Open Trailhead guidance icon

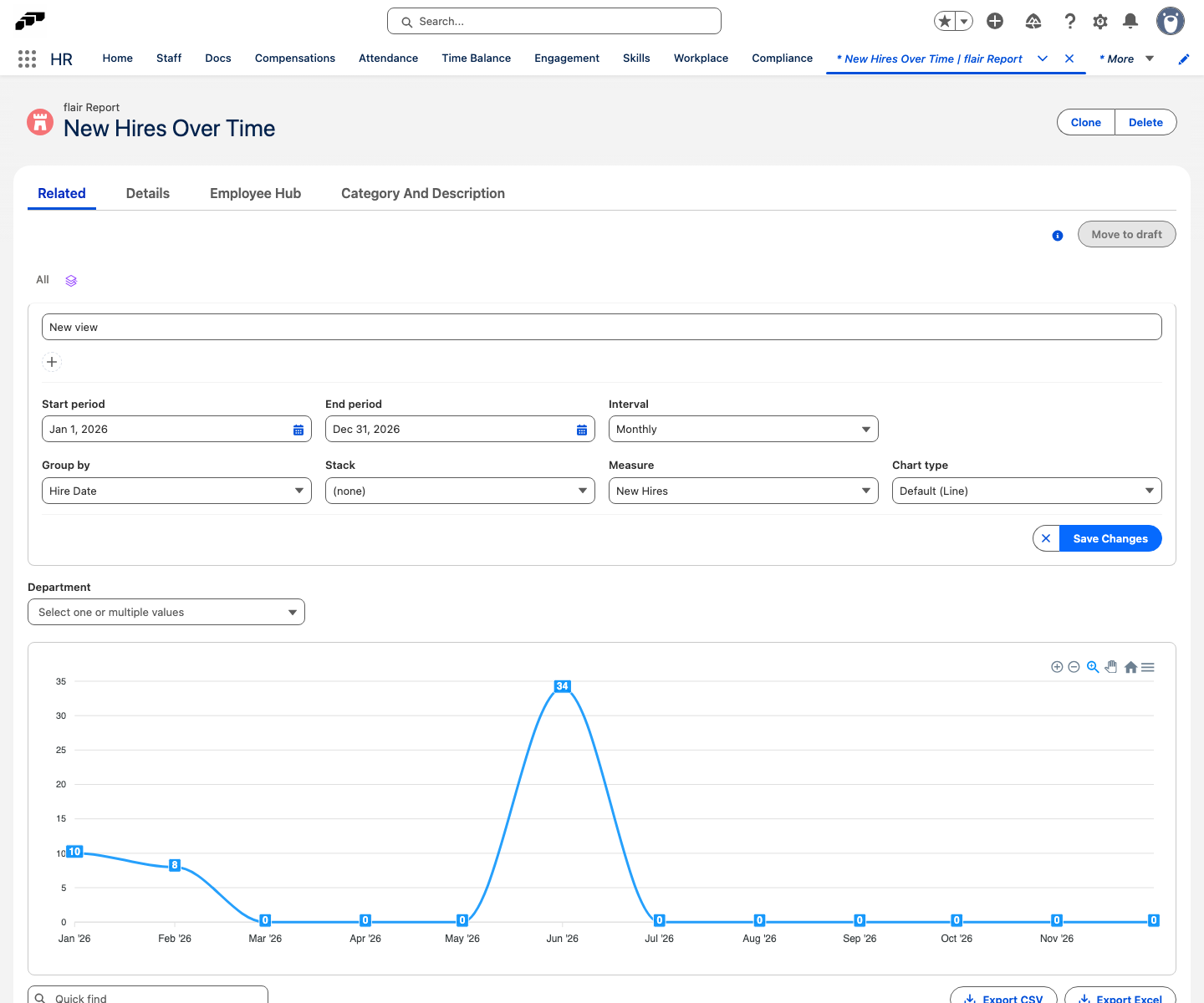tap(1033, 21)
